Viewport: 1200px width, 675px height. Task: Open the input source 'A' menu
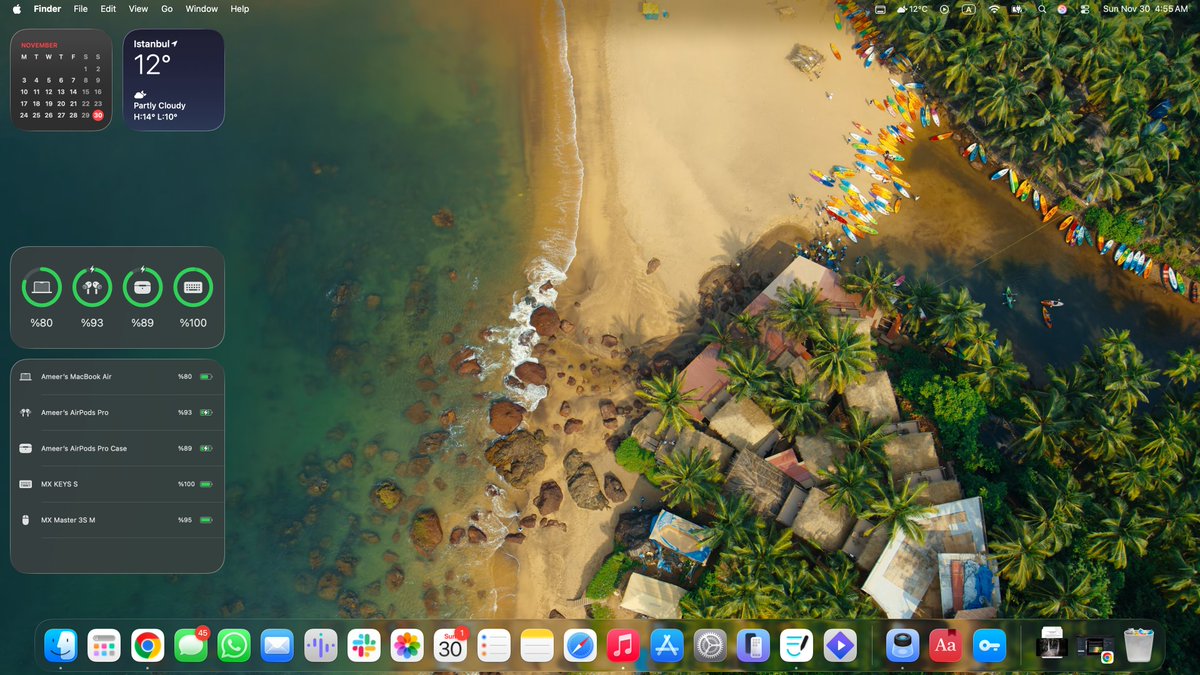pos(968,8)
